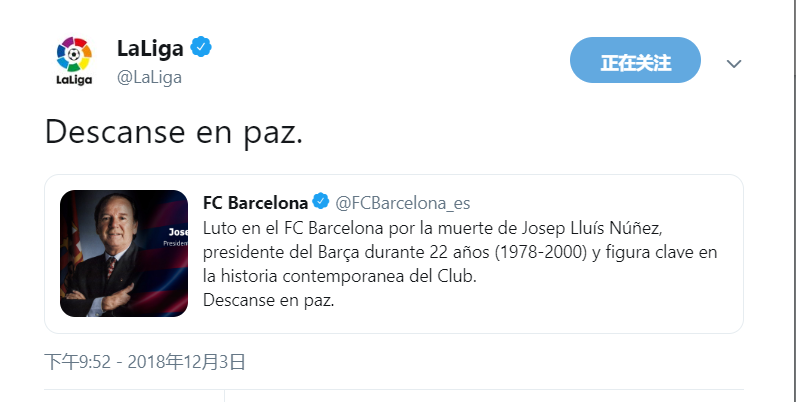The width and height of the screenshot is (796, 402).
Task: Click the quoted tweet's closing "Descanse en paz." line
Action: pyautogui.click(x=269, y=300)
